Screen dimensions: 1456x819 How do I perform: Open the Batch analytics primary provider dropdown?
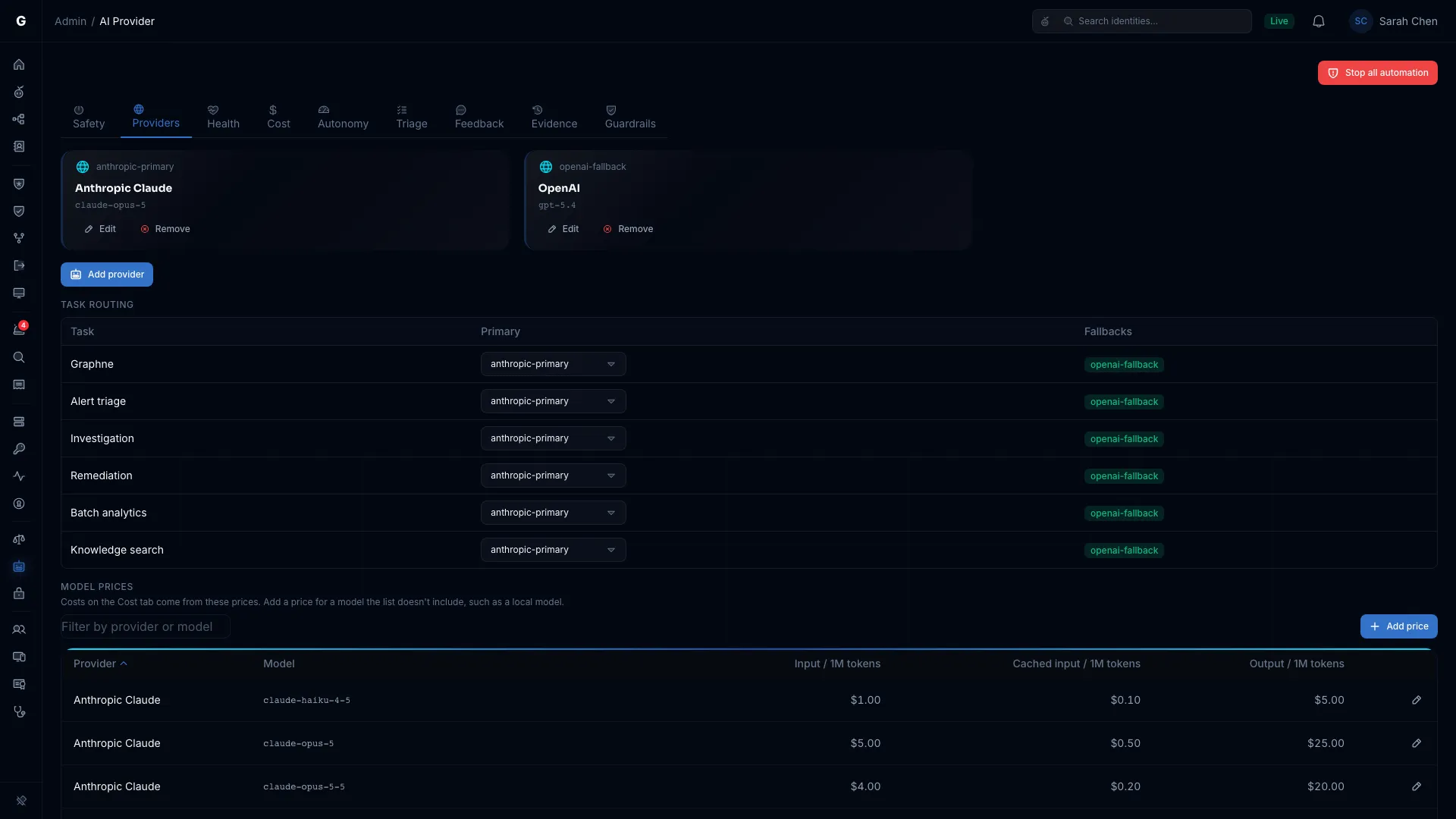click(x=553, y=513)
